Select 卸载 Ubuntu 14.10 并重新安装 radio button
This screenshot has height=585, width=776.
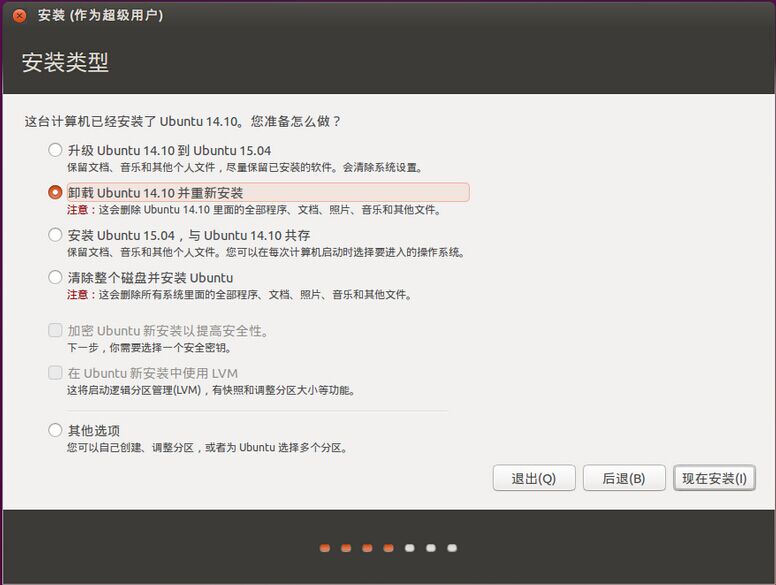point(55,192)
